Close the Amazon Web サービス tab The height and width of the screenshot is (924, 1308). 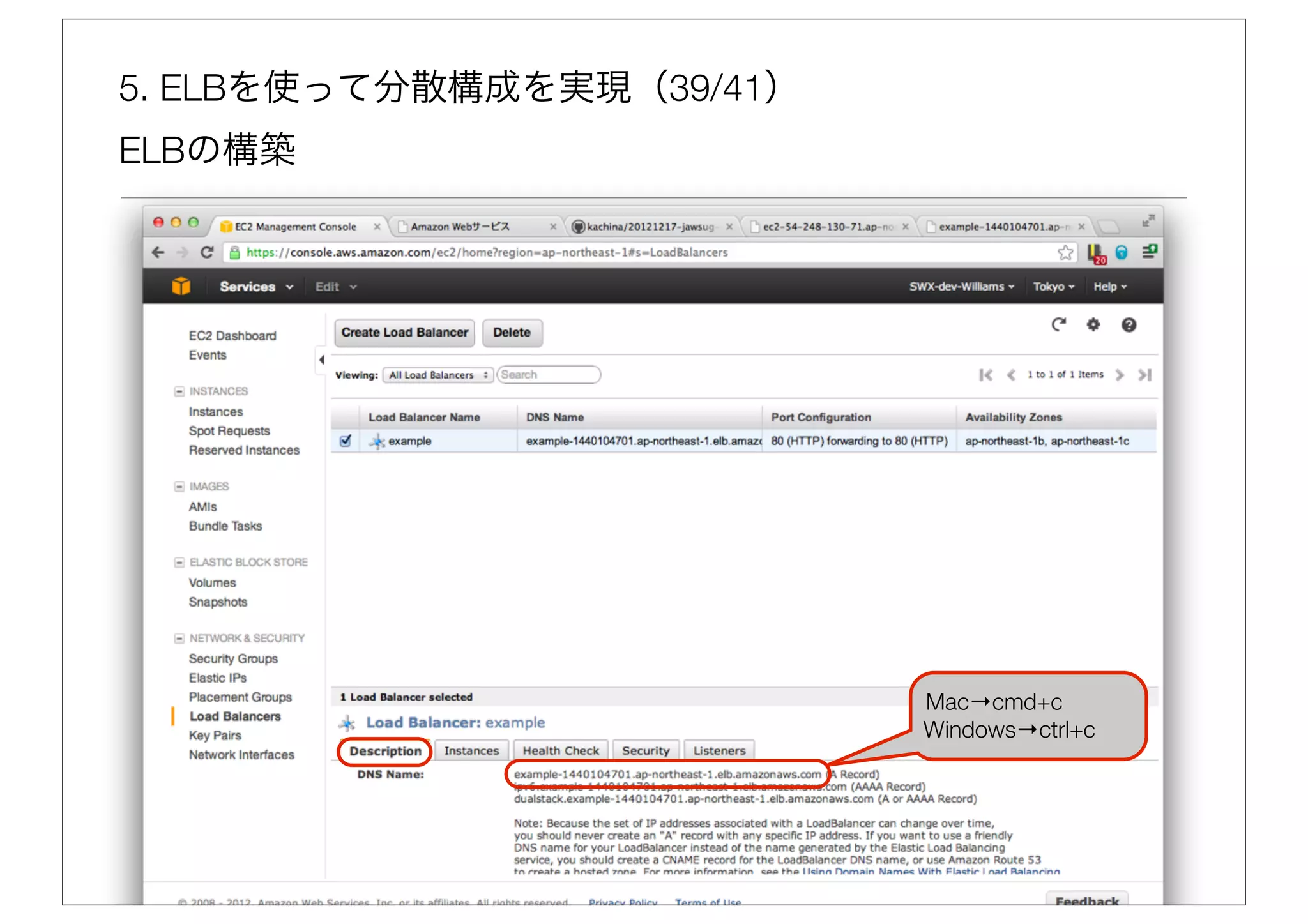(x=553, y=227)
